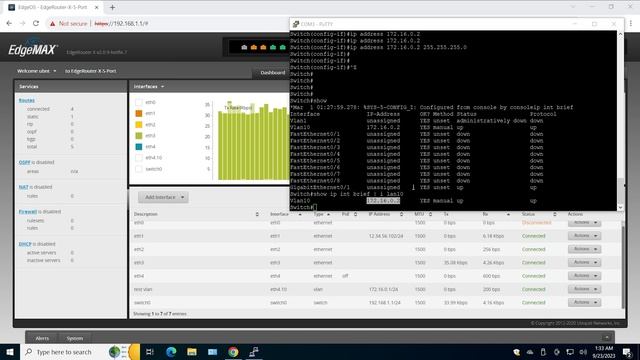The image size is (640, 360).
Task: Open the Routes link in Services
Action: pos(27,100)
